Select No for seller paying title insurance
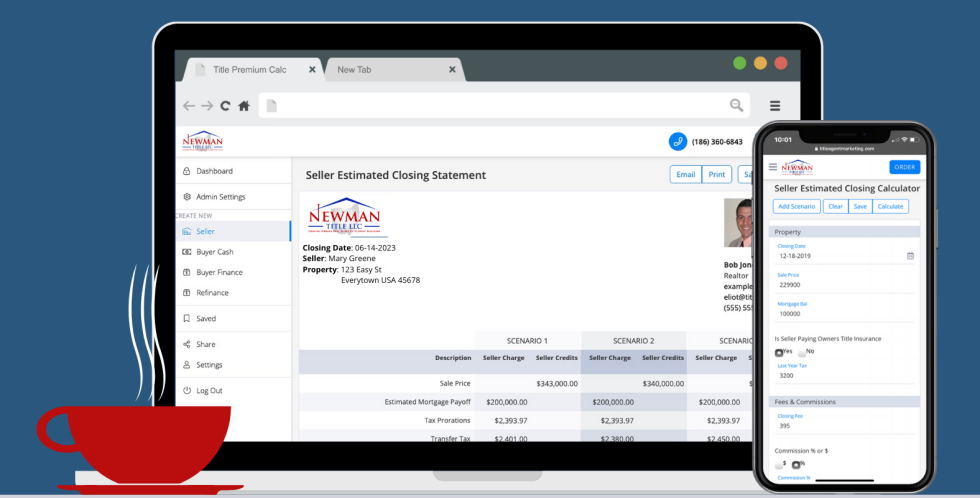This screenshot has height=498, width=980. click(802, 352)
